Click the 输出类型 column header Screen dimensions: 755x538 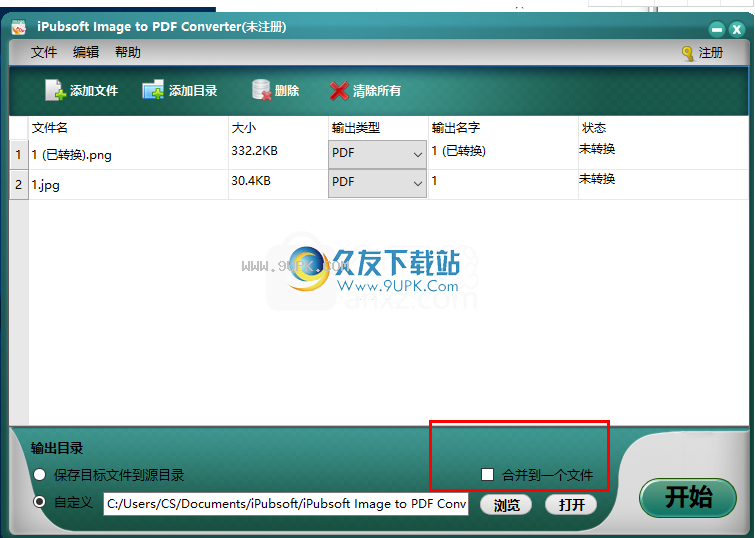[x=356, y=128]
